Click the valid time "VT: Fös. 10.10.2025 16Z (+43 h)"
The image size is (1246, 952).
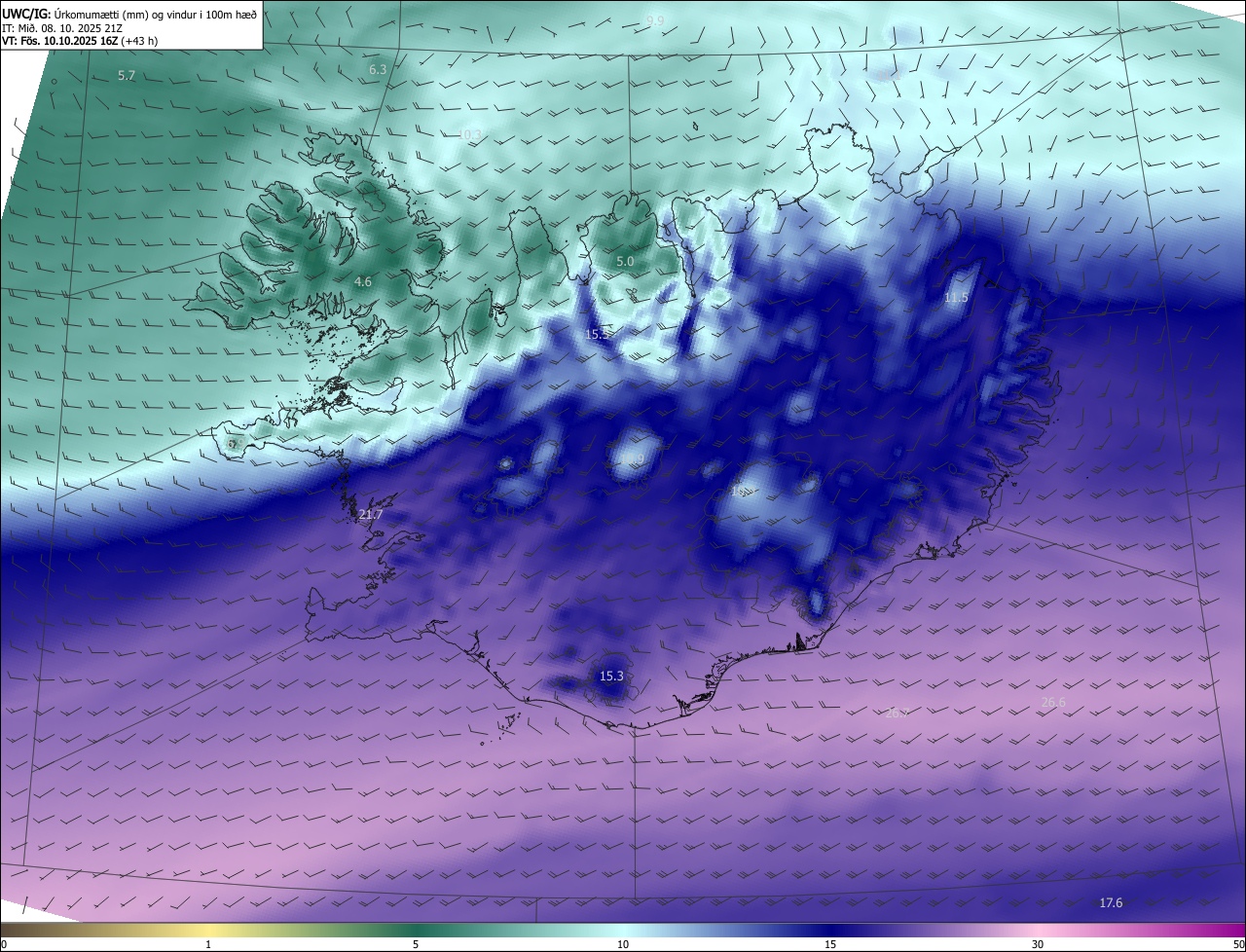pos(80,41)
